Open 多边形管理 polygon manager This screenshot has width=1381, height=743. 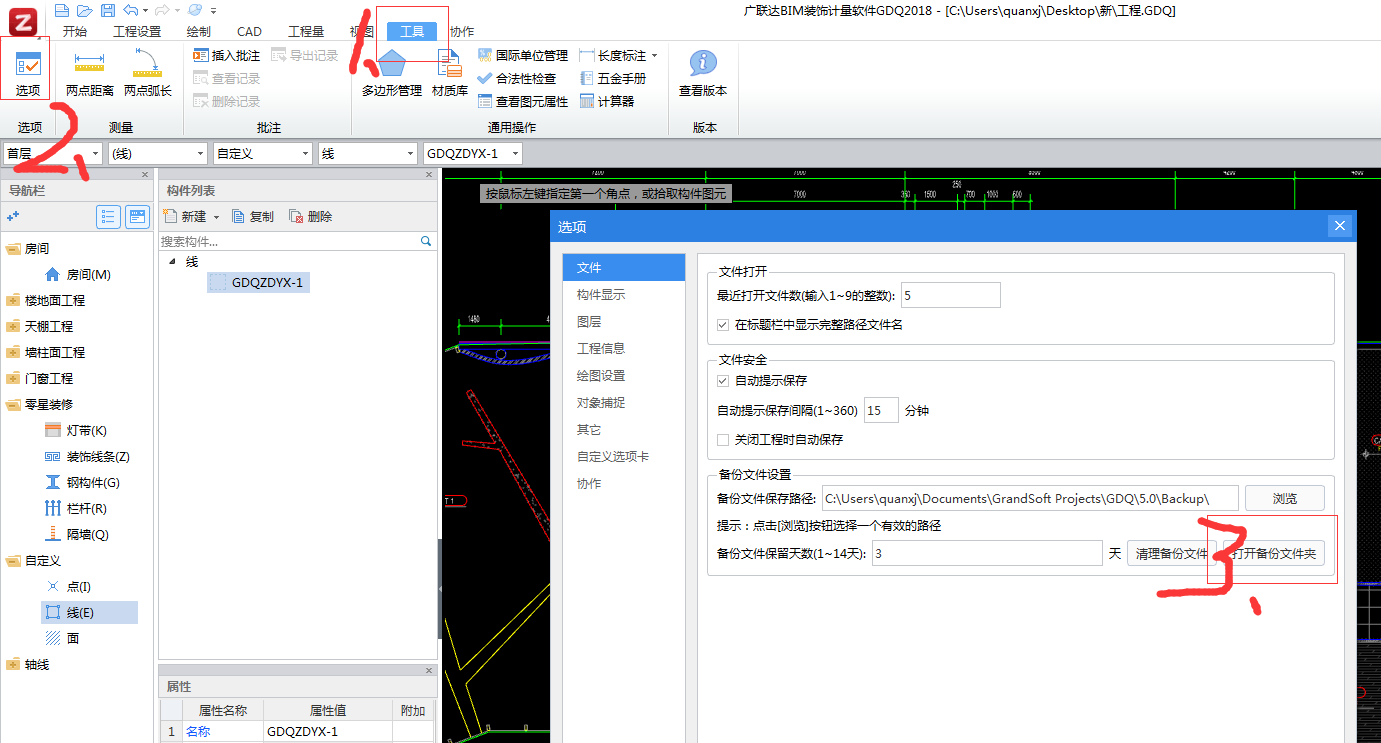click(x=392, y=72)
